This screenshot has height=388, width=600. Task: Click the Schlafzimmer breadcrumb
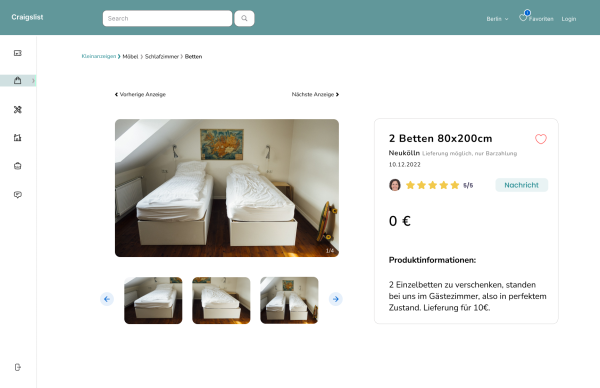pyautogui.click(x=162, y=56)
